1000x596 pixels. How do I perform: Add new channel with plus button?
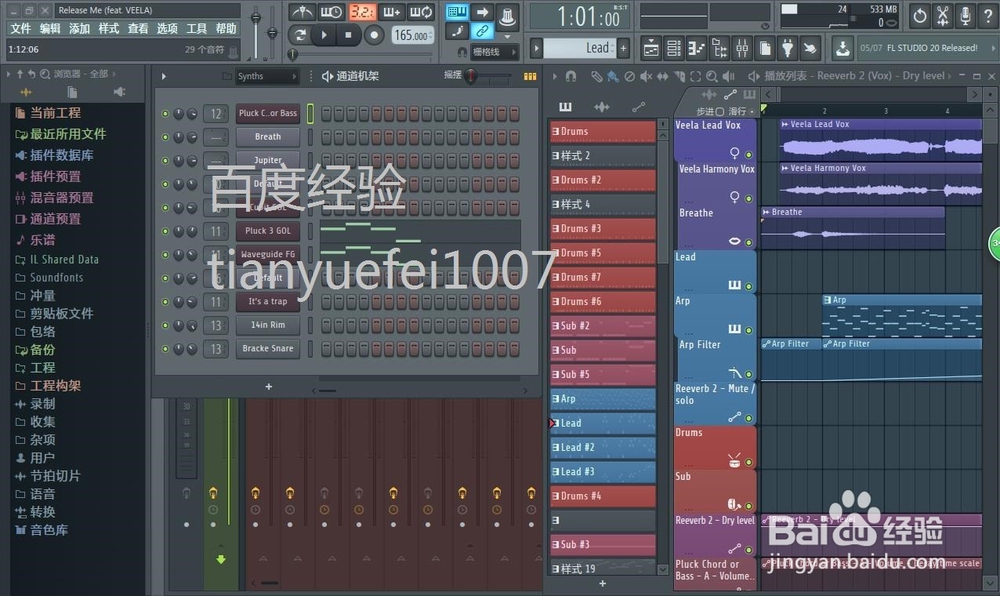click(x=268, y=386)
